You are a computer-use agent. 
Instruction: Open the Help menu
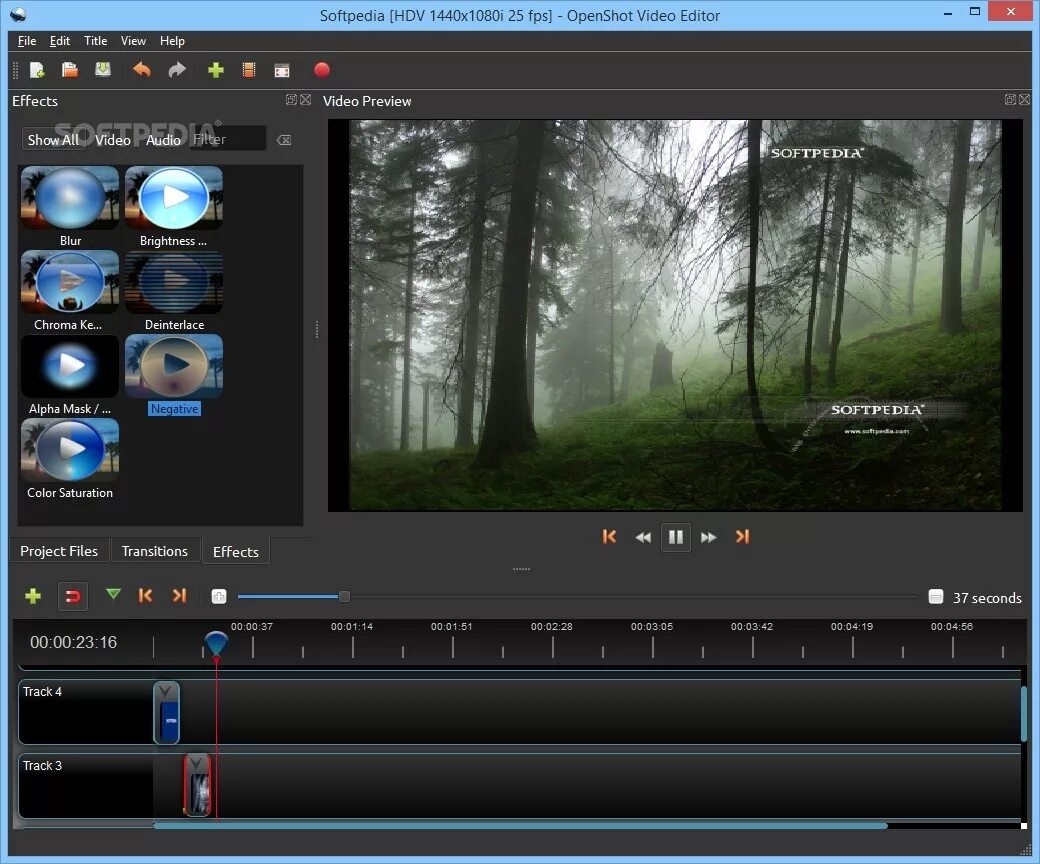coord(172,40)
